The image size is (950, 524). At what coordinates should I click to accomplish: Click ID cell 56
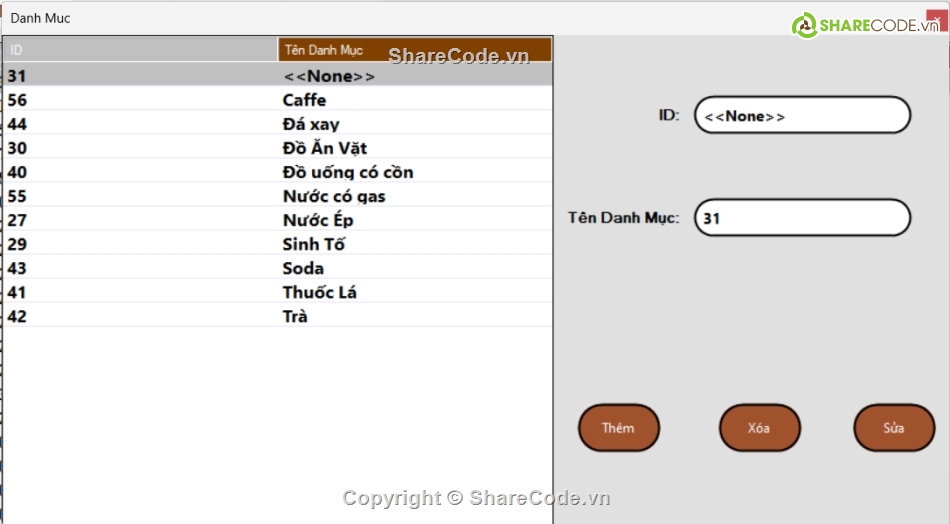pos(140,100)
